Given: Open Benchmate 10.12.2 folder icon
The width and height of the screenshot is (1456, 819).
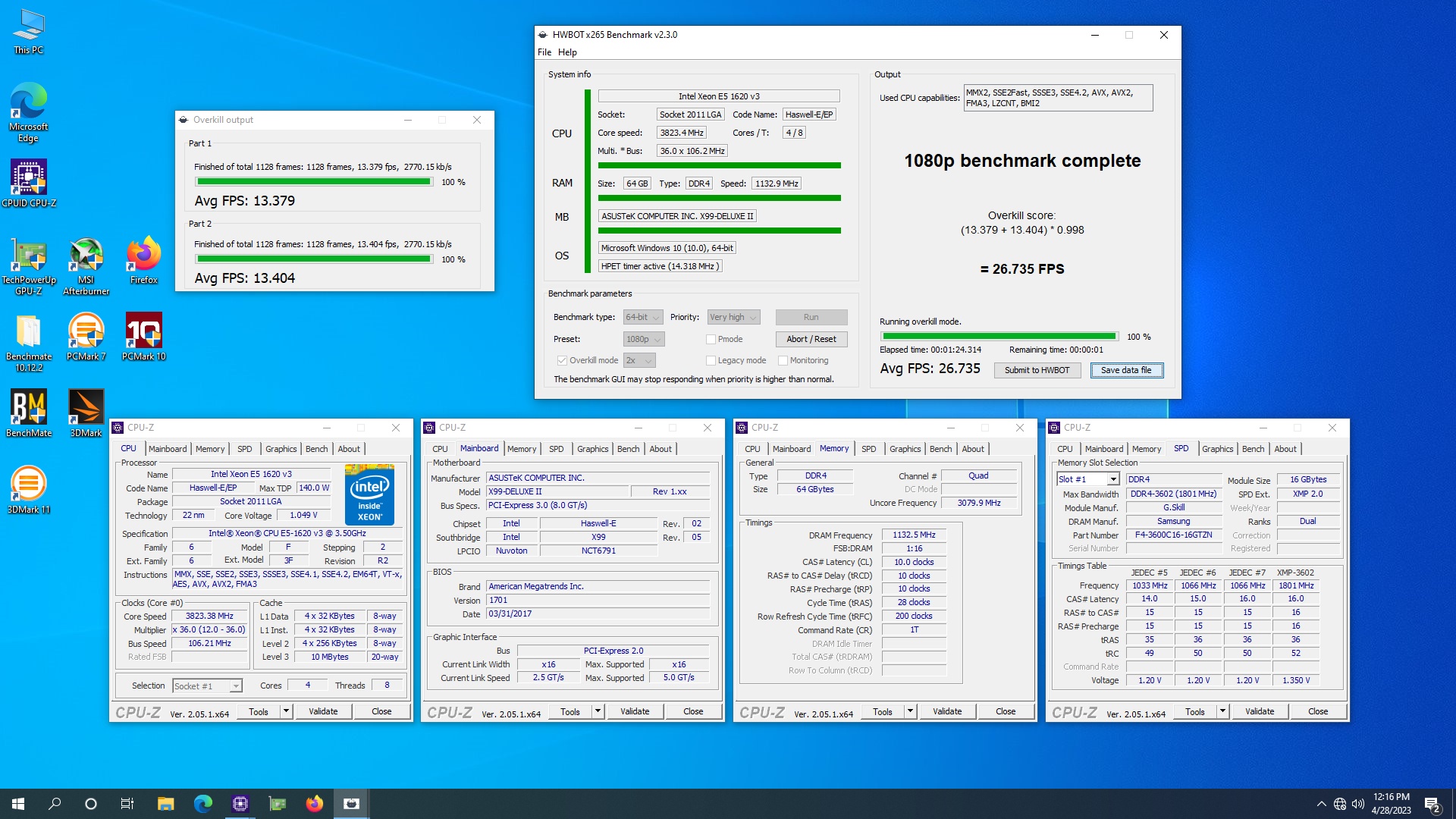Looking at the screenshot, I should (29, 343).
